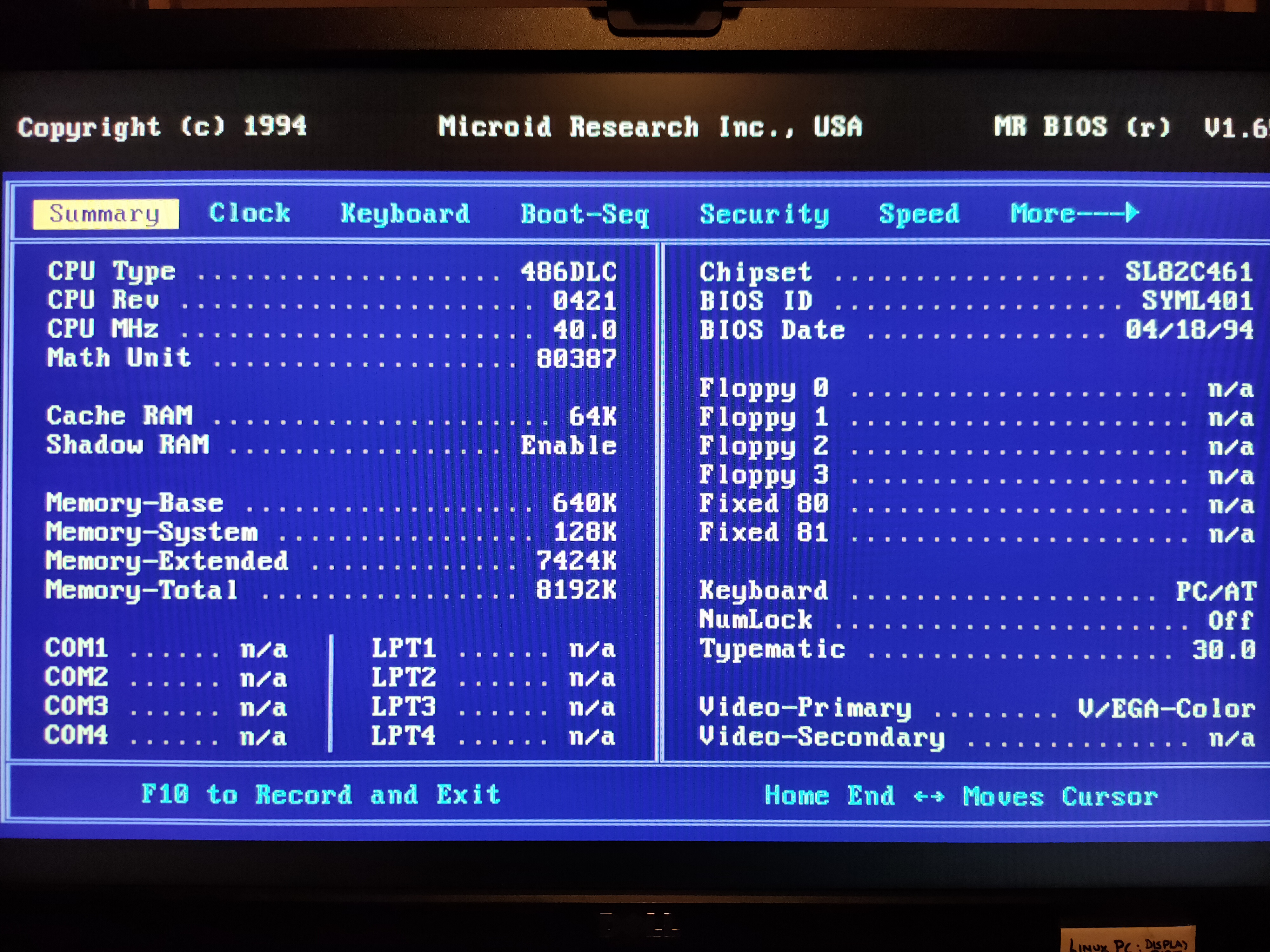Switch to the Keyboard tab
Viewport: 1270px width, 952px height.
point(405,214)
